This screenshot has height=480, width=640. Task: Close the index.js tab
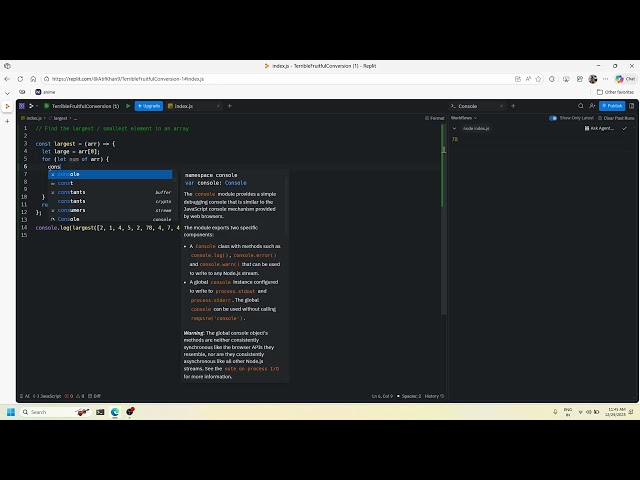point(218,106)
